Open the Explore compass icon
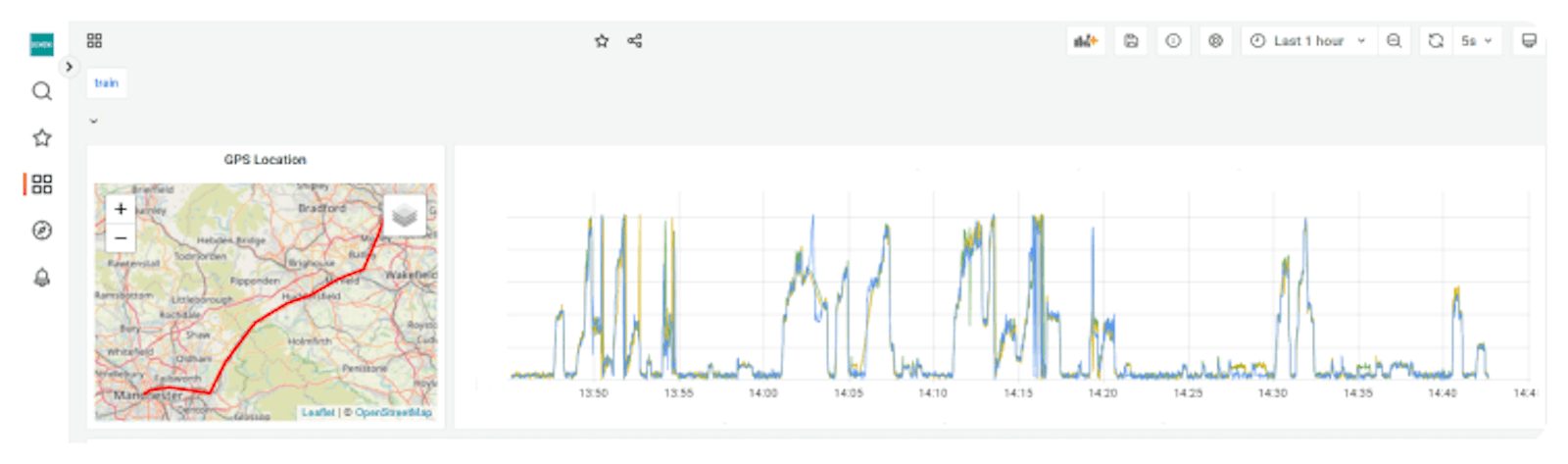This screenshot has width=1568, height=464. [x=41, y=231]
